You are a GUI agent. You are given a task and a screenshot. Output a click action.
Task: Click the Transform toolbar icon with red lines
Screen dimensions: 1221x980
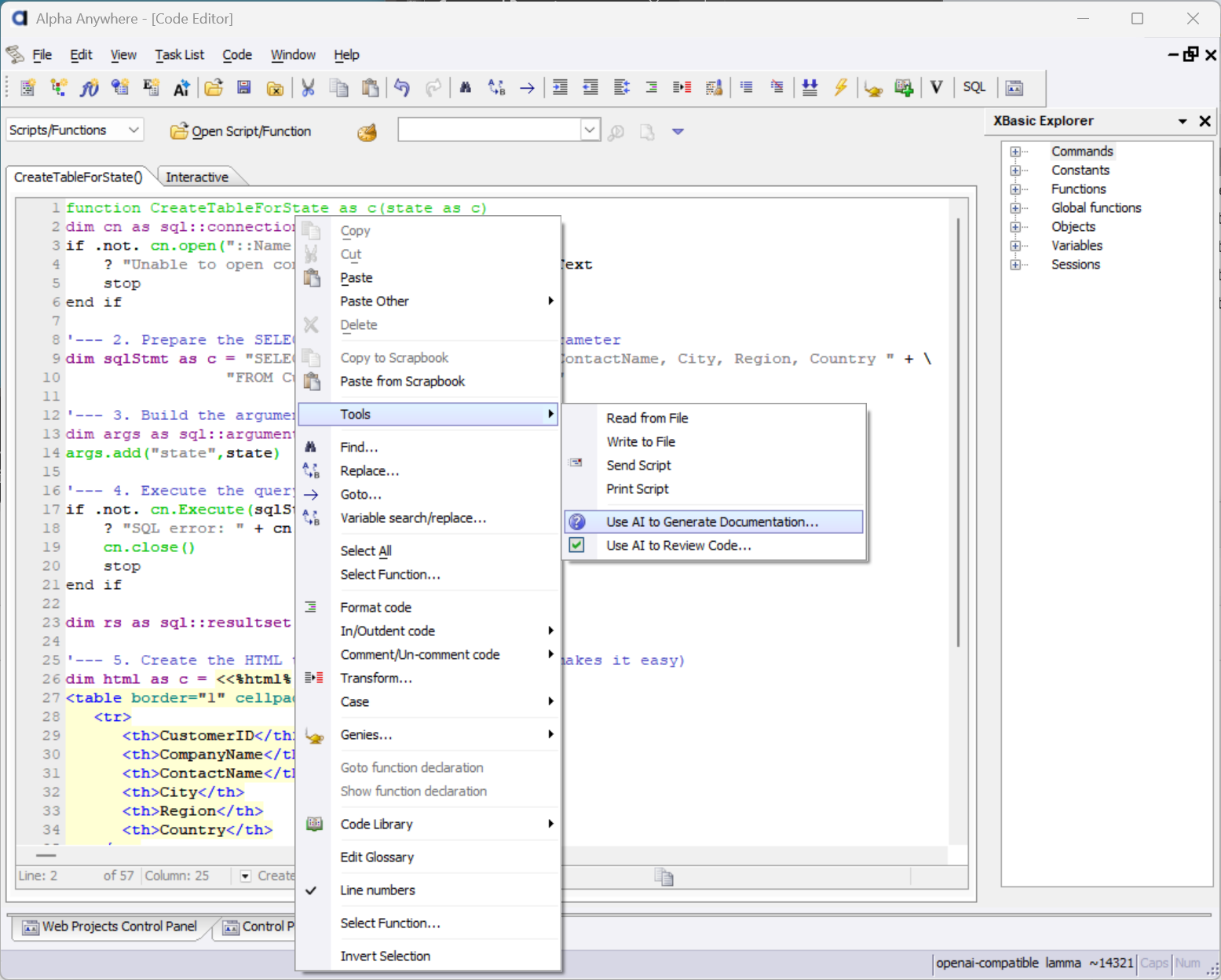682,87
